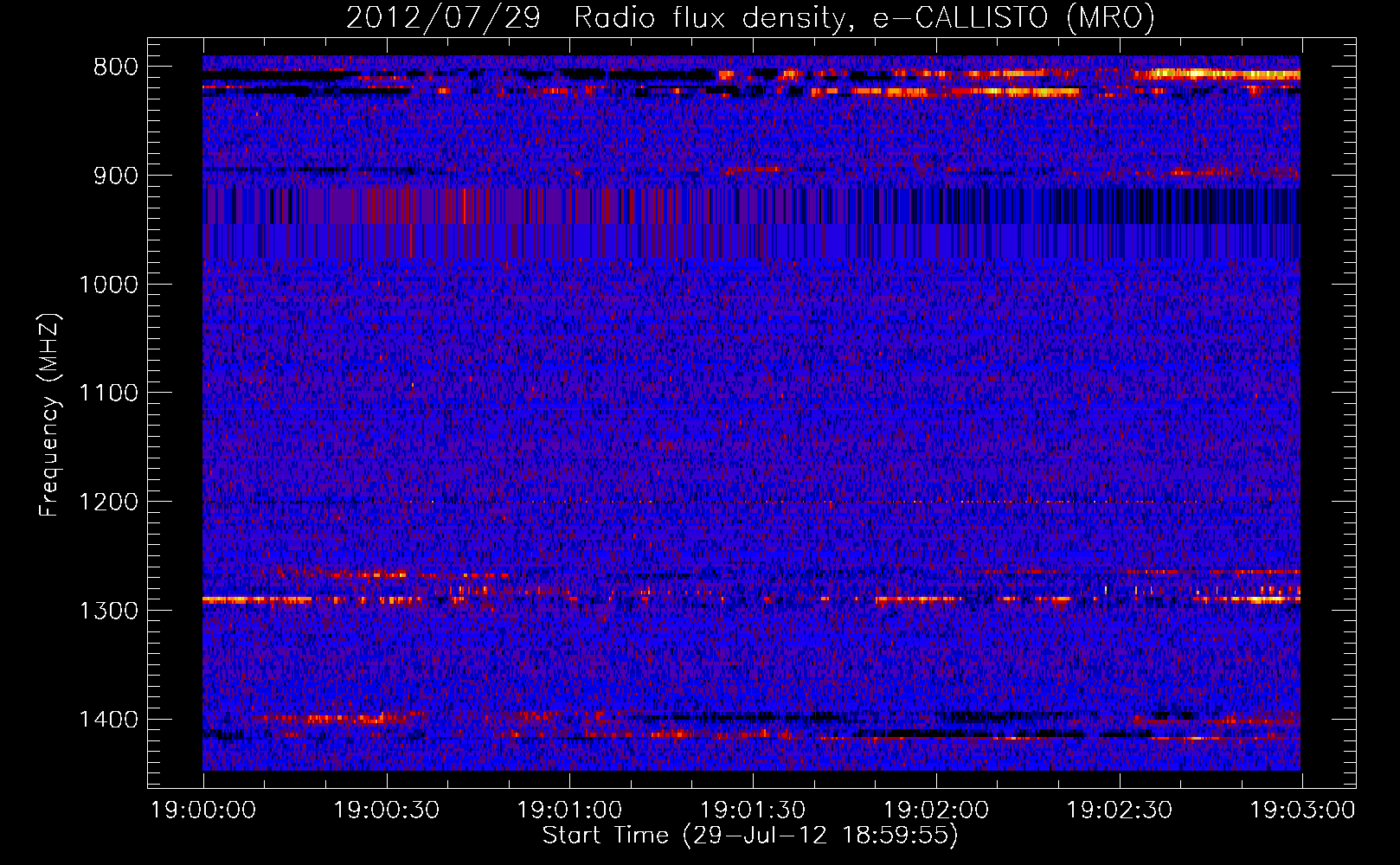Click the 19:01:30 time tick label

(x=753, y=811)
